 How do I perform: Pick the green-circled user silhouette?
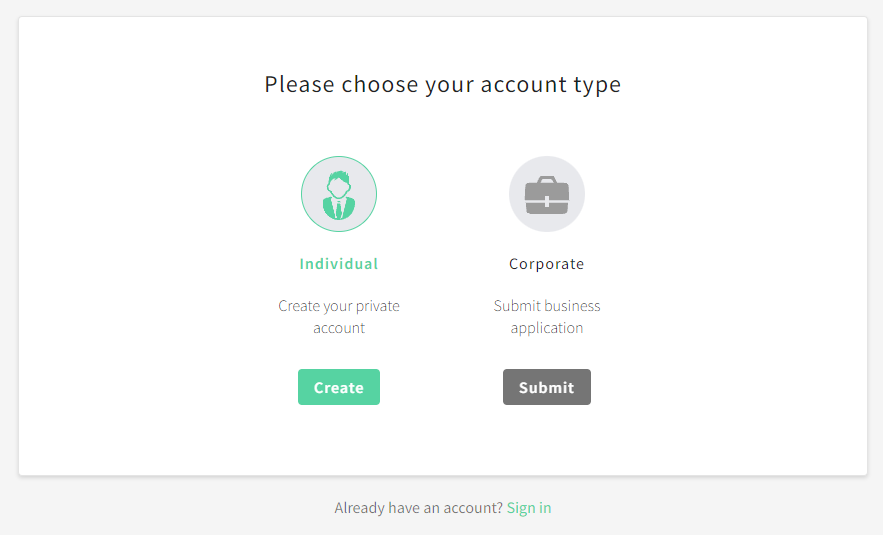point(339,194)
